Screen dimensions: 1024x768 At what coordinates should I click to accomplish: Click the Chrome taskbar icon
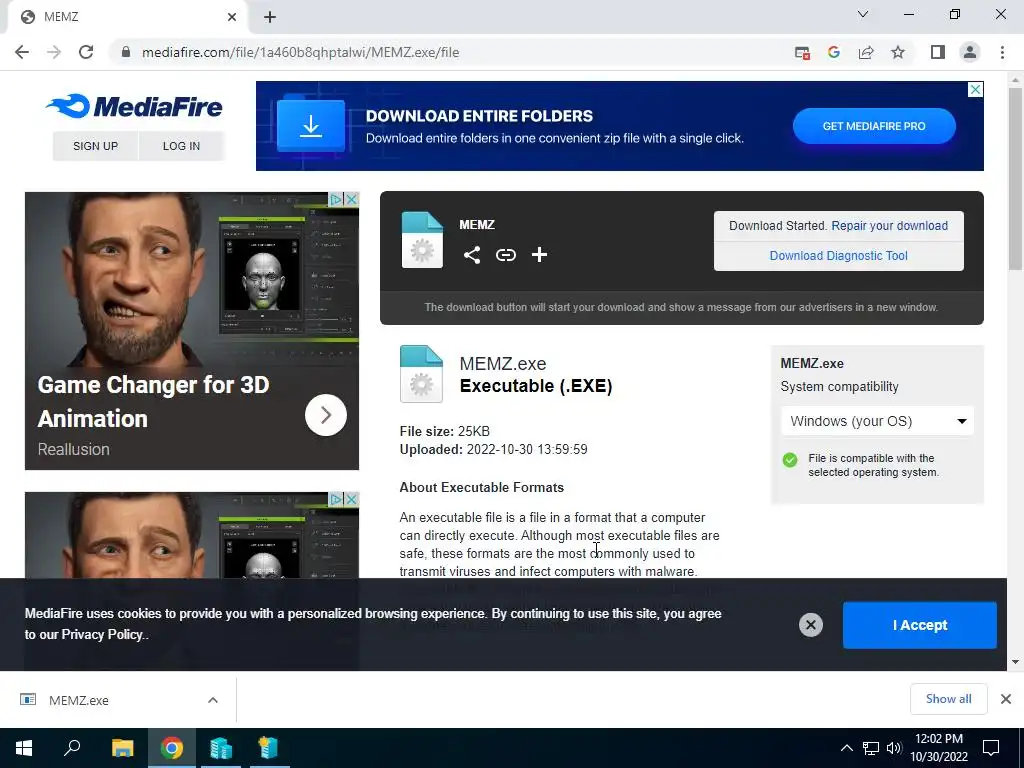point(172,748)
